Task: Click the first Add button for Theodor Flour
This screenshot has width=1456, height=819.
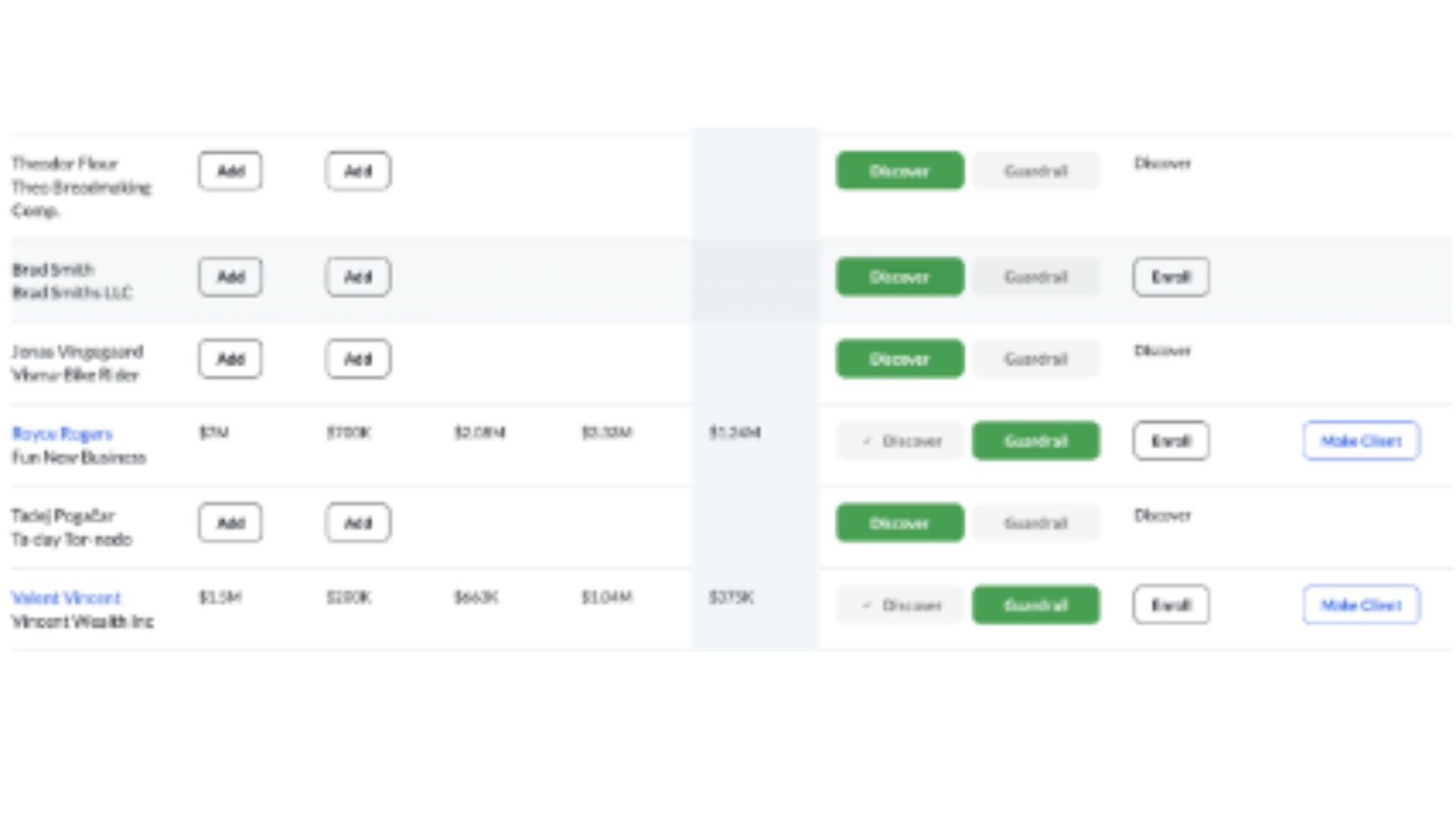Action: [231, 171]
